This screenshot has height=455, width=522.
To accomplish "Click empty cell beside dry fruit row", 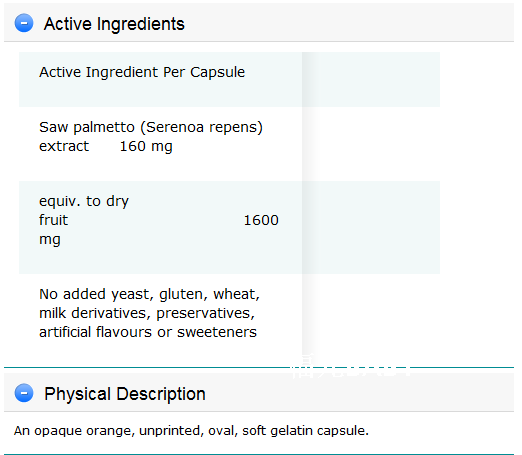I will [371, 227].
